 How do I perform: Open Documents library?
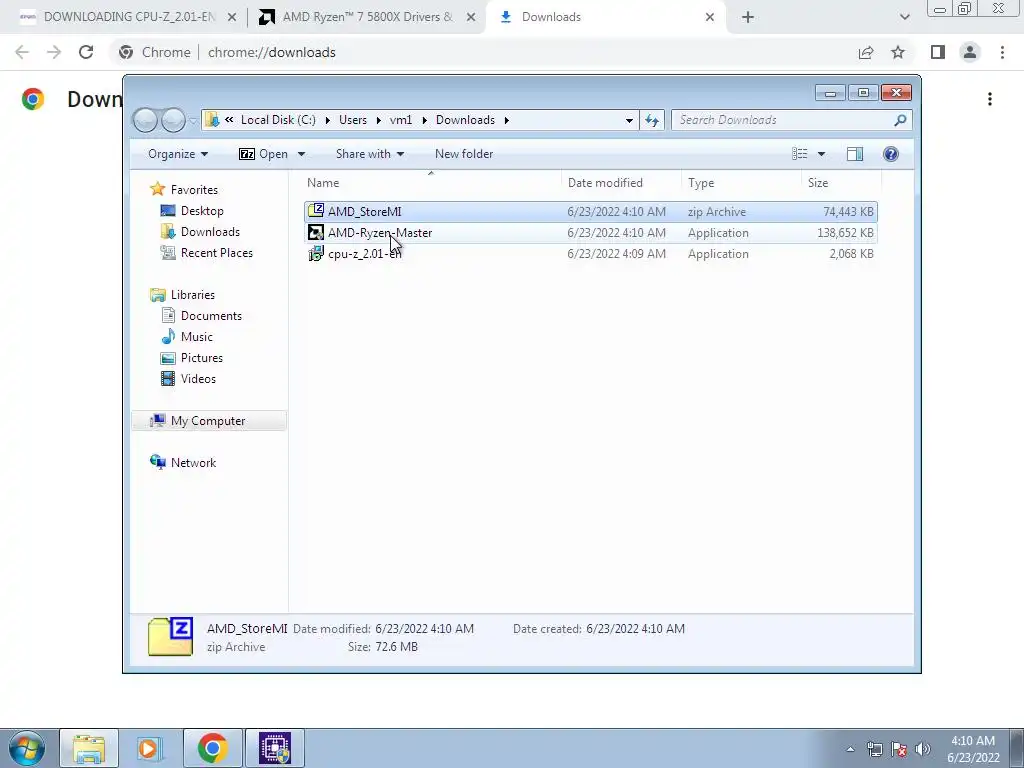(211, 315)
